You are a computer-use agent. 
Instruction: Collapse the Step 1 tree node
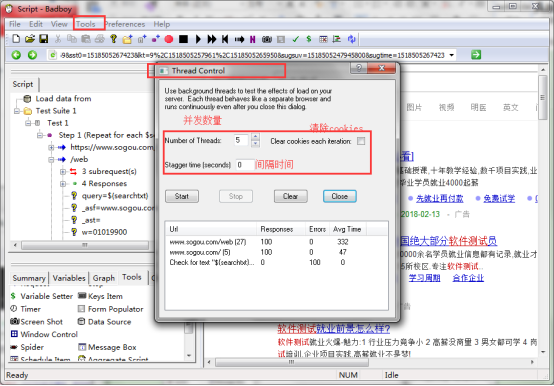click(40, 135)
